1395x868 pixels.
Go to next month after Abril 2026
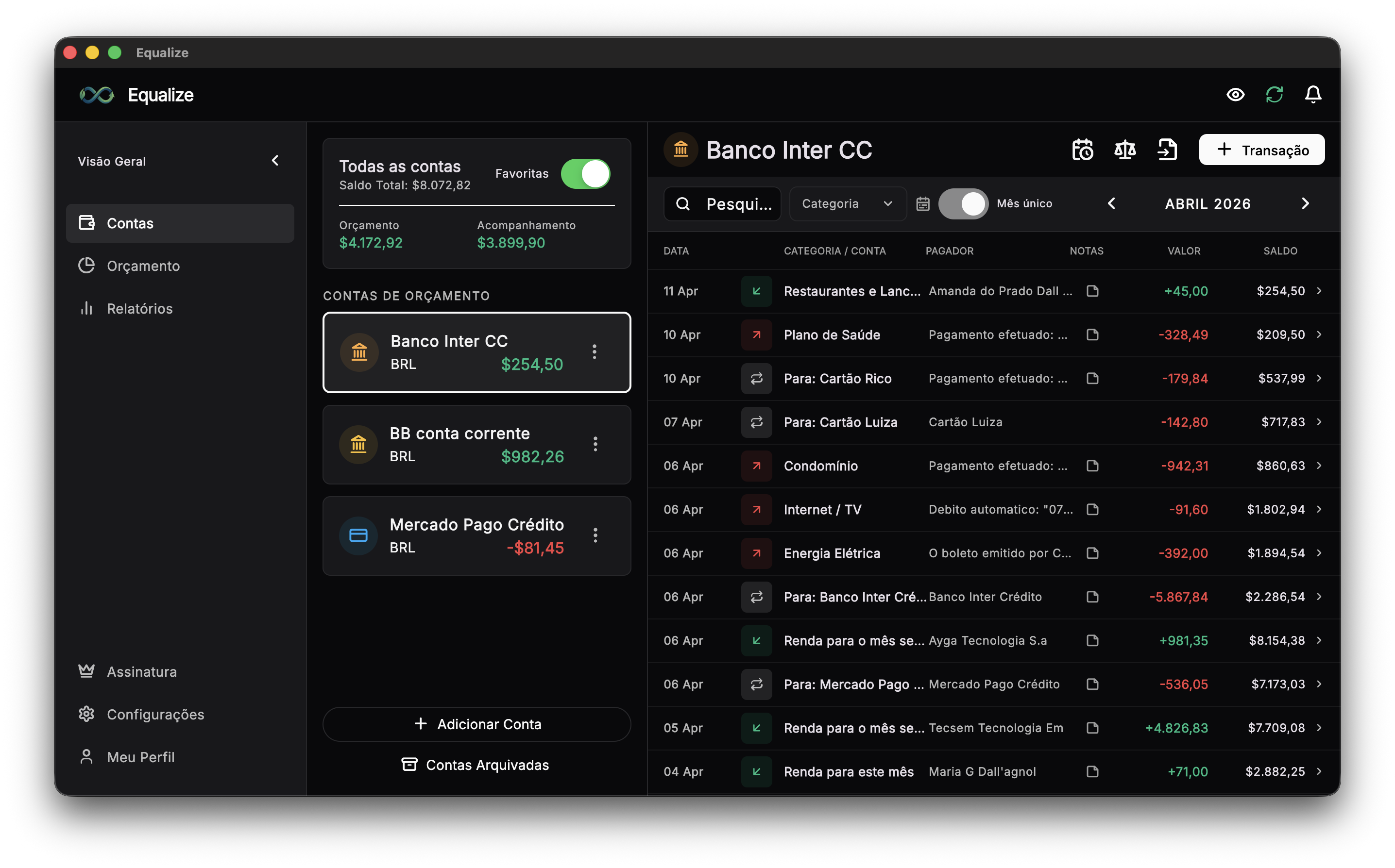pos(1306,204)
